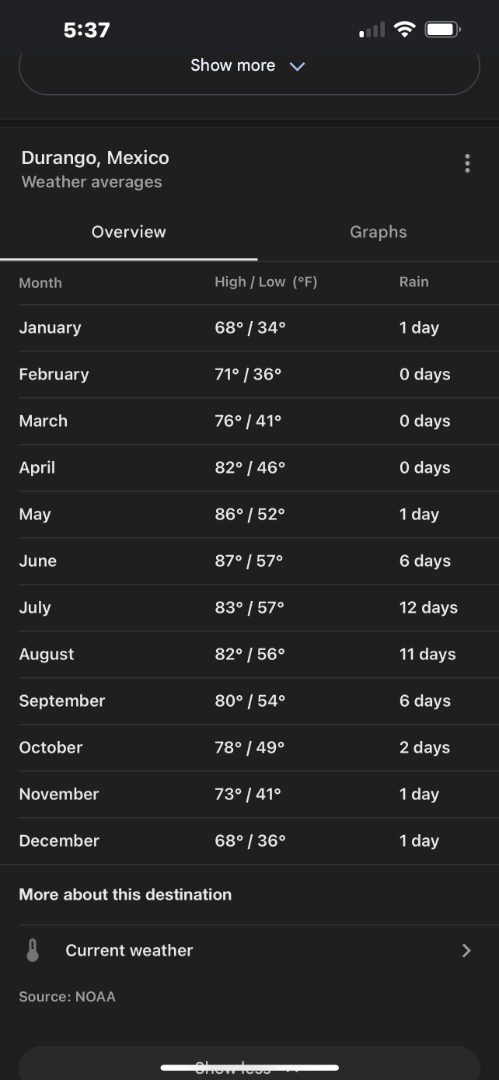
Task: Tap the 5:37 clock in status bar
Action: [87, 30]
